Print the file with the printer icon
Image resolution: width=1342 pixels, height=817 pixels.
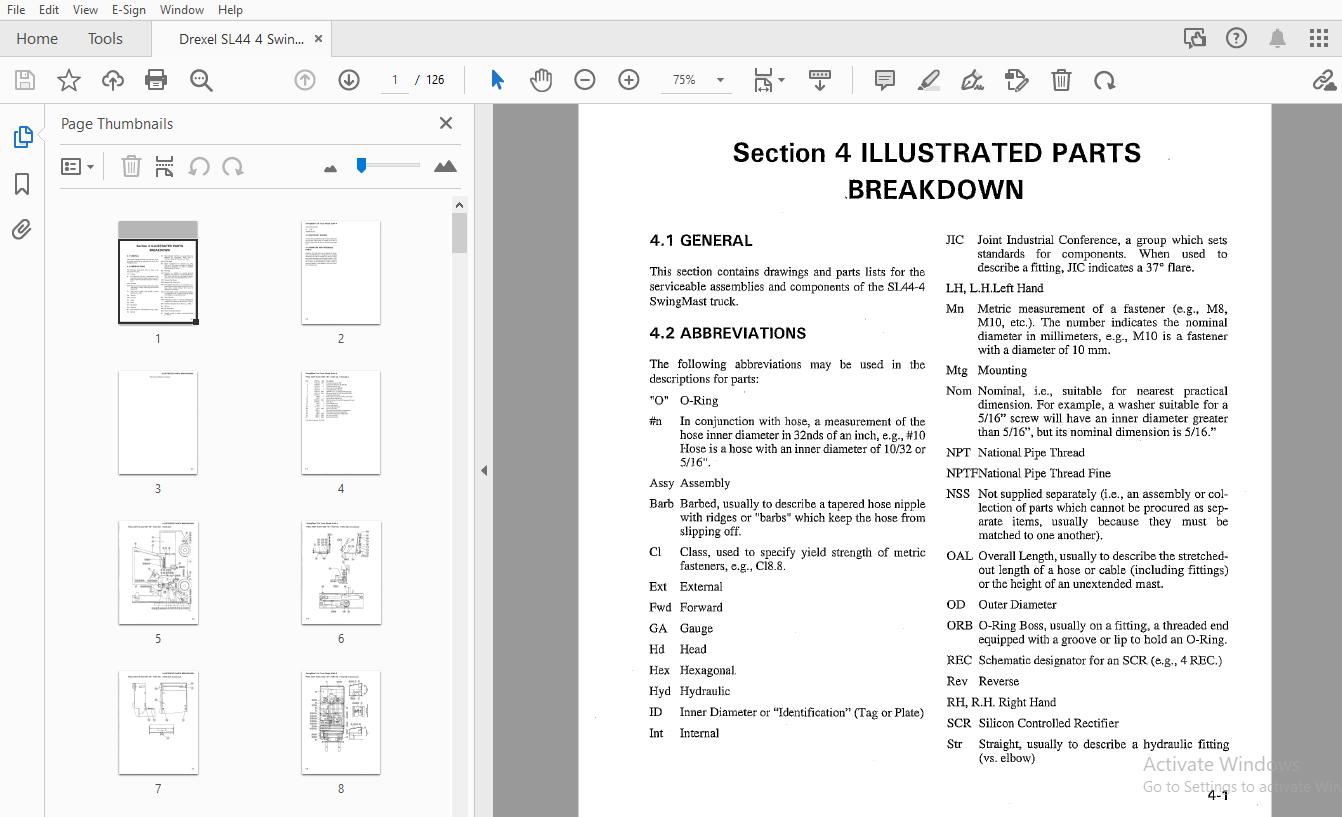coord(156,80)
